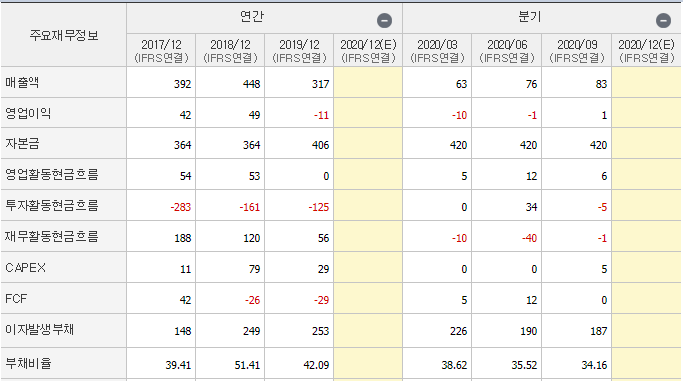Image resolution: width=683 pixels, height=381 pixels.
Task: Select the 2018/12 annual column header
Action: click(230, 51)
